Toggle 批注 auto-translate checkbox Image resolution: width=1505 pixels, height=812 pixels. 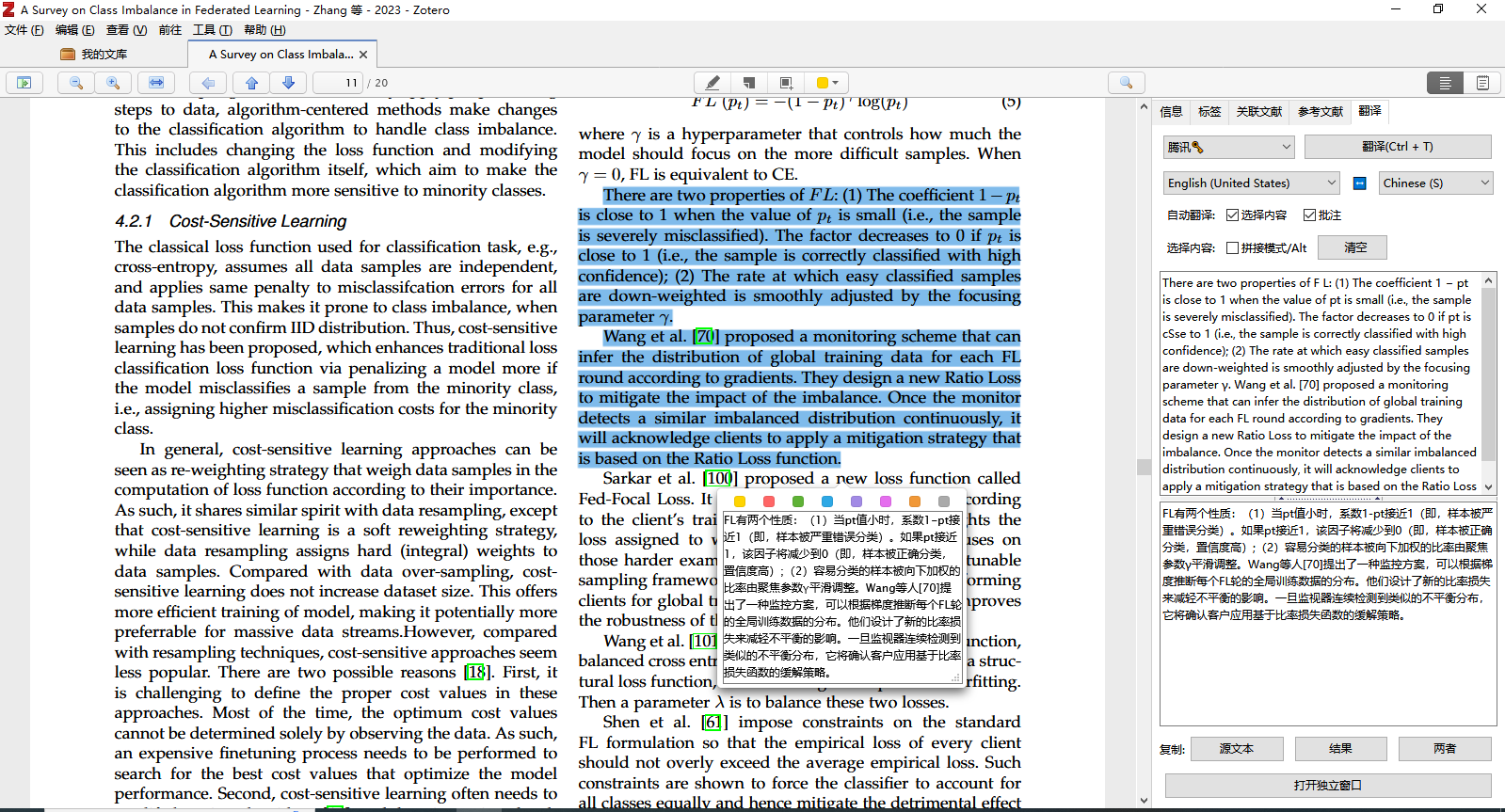[1309, 215]
